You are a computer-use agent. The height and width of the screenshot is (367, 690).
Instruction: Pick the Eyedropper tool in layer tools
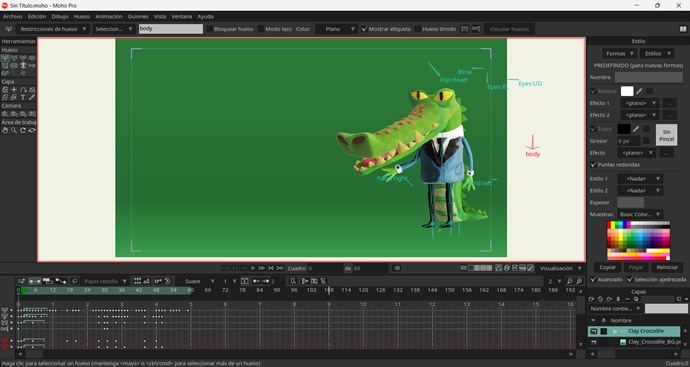coord(32,97)
